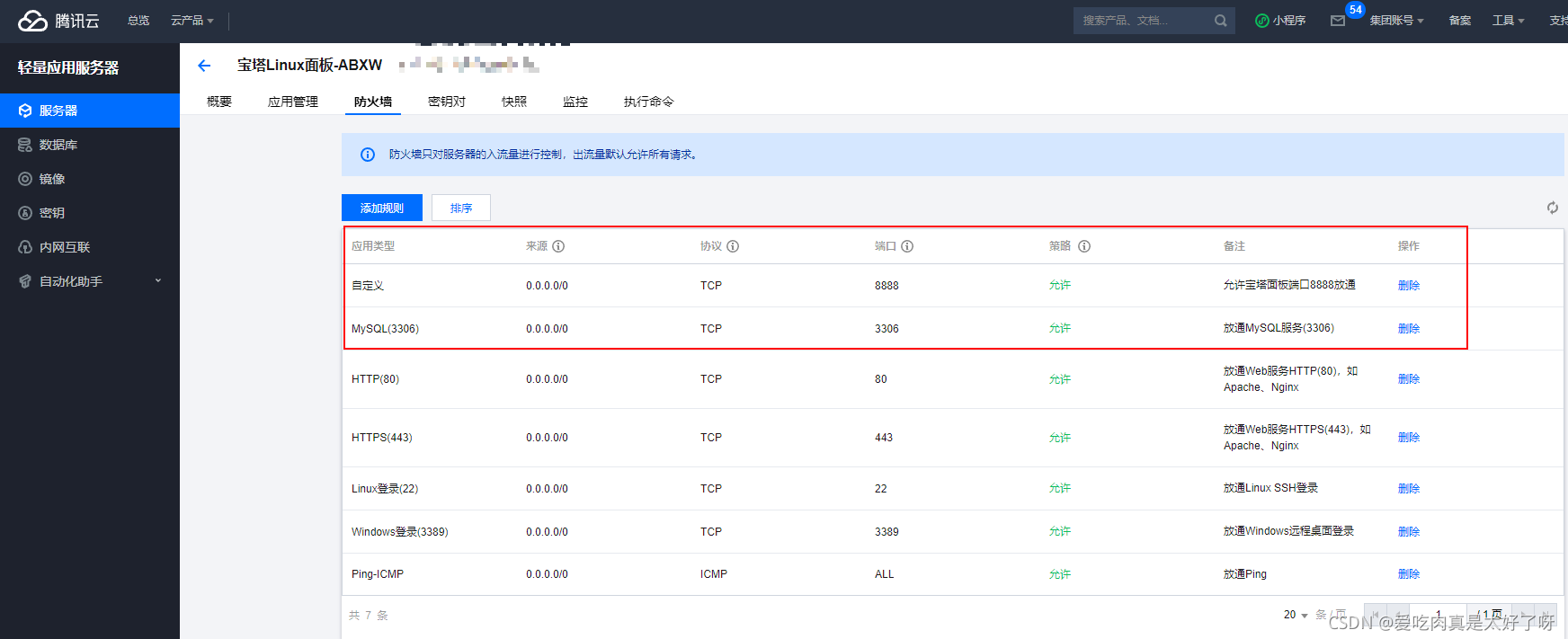Click the info icon next to 端口 header
Image resolution: width=1568 pixels, height=639 pixels.
coord(907,246)
